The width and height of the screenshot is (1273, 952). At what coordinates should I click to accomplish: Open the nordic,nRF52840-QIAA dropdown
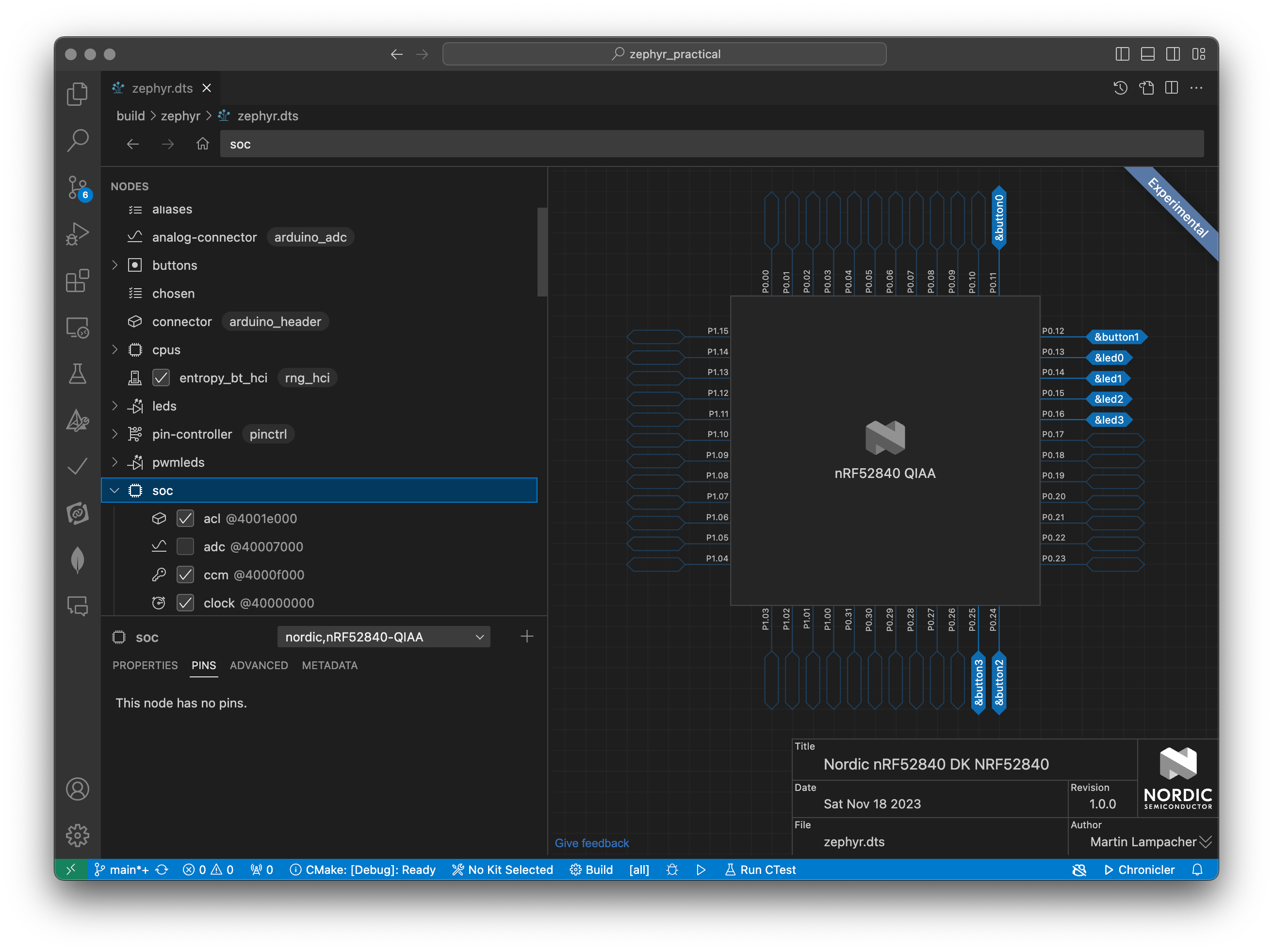[384, 637]
